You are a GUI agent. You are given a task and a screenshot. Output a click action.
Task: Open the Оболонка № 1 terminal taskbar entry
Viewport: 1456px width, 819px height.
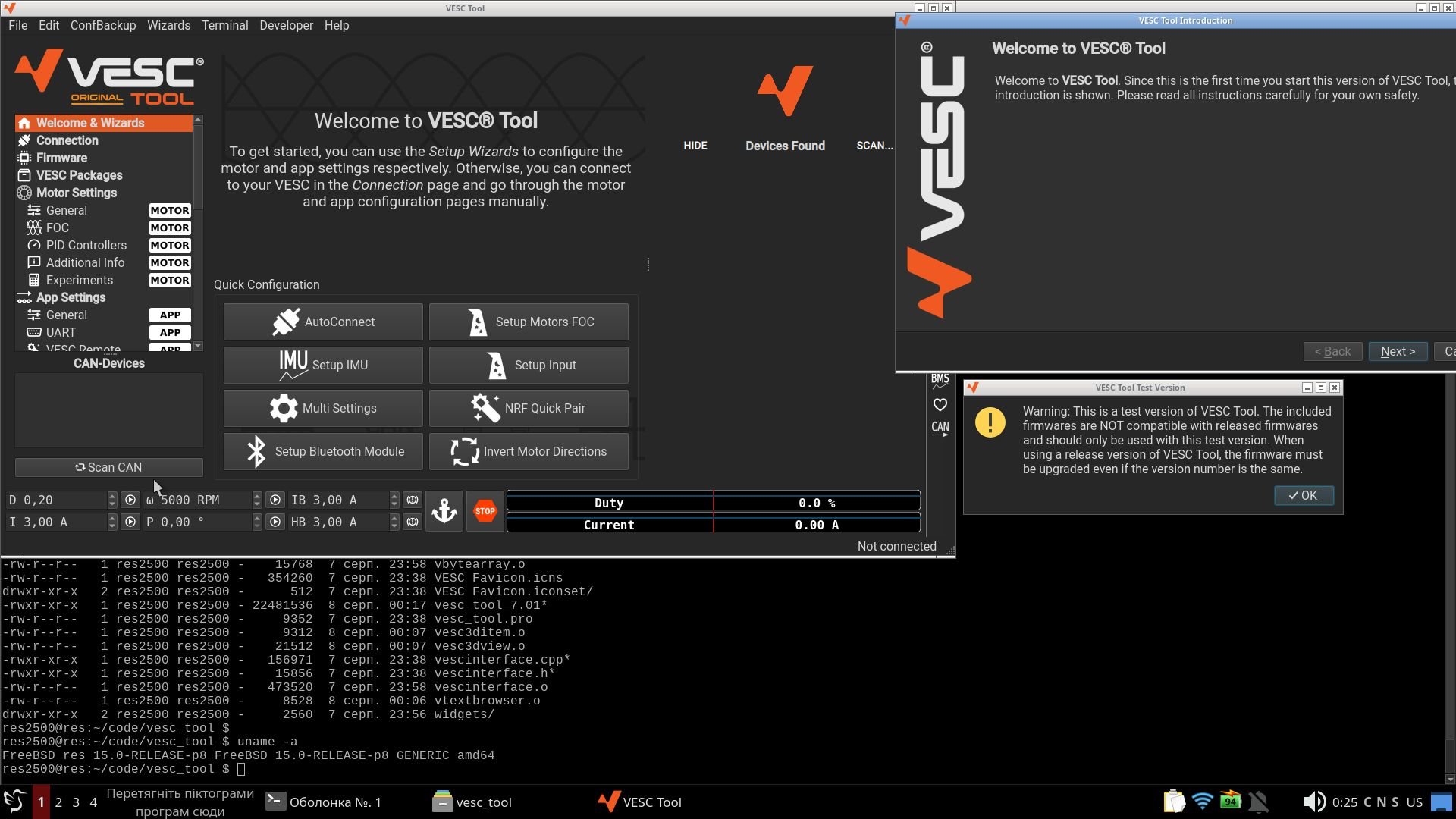point(325,802)
